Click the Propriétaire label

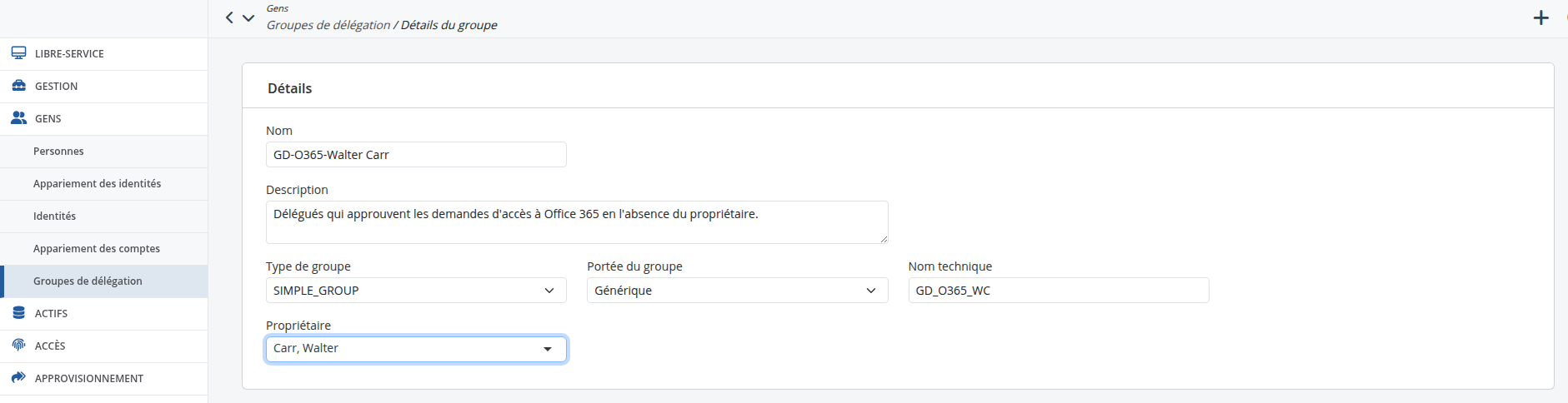pyautogui.click(x=298, y=326)
